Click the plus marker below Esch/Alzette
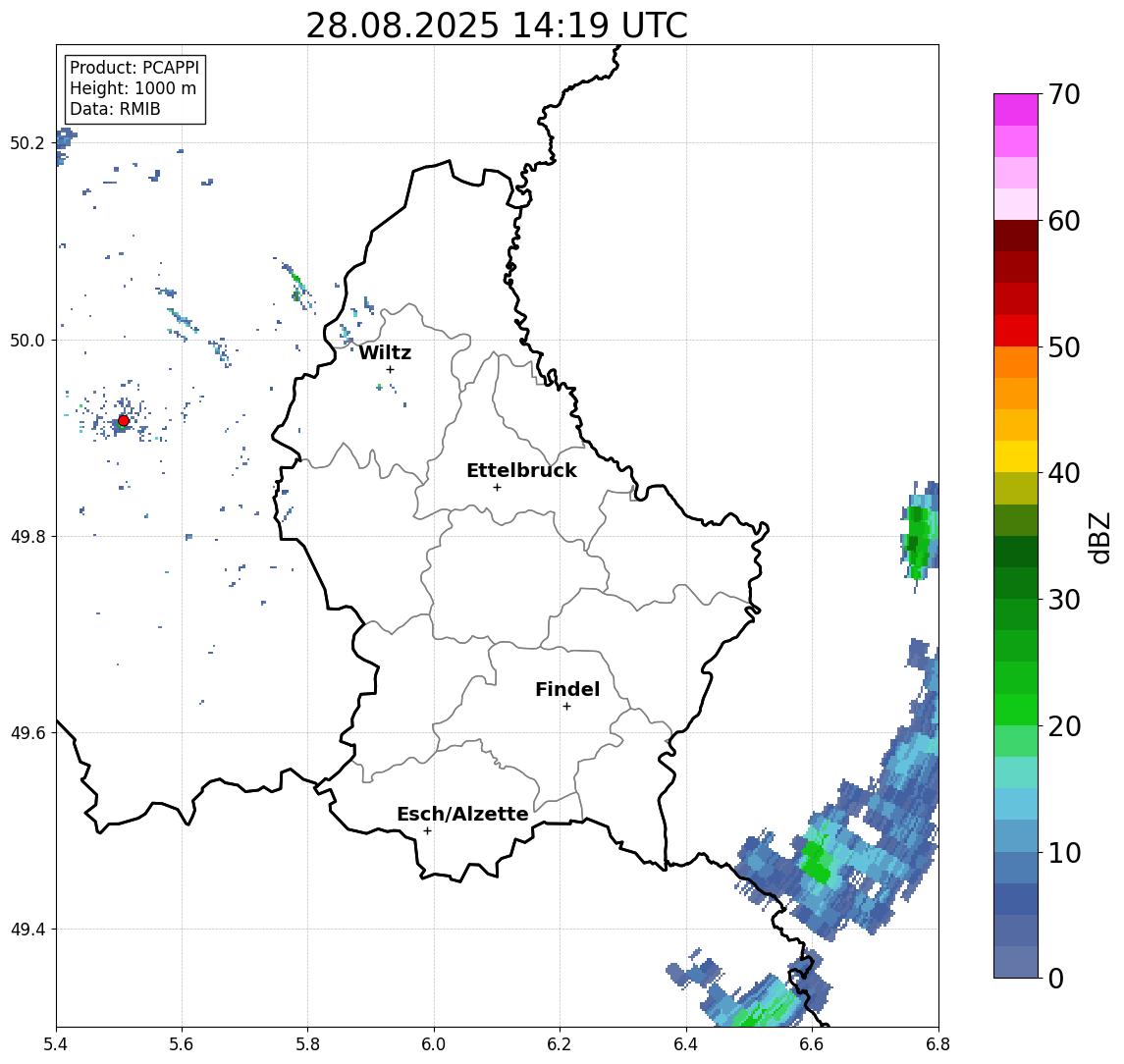This screenshot has height=1064, width=1124. tap(427, 831)
